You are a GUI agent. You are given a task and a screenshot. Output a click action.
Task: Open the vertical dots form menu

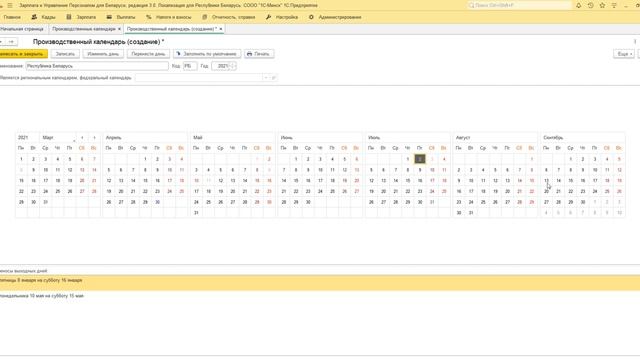point(635,42)
